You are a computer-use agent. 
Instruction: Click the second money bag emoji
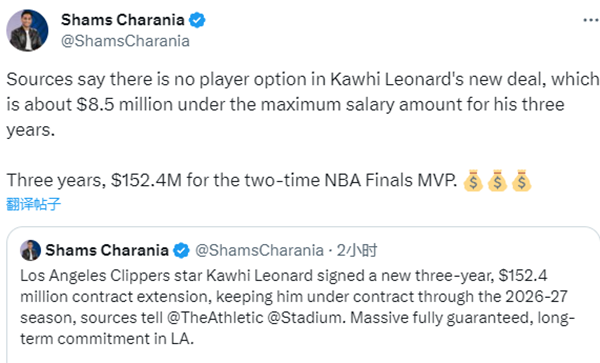pos(497,180)
